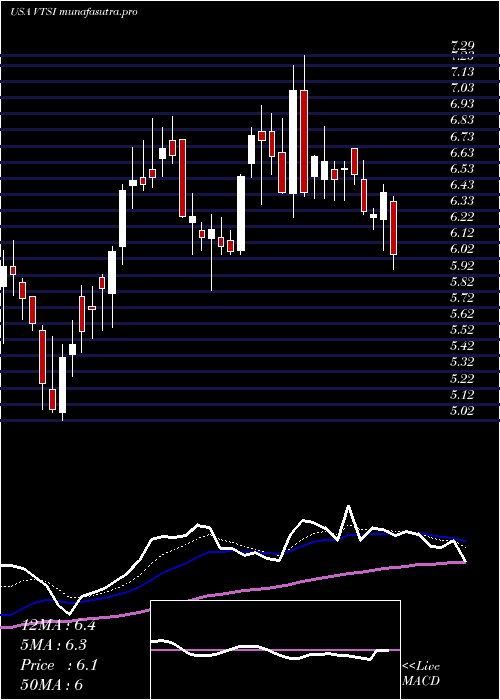This screenshot has width=500, height=700.
Task: Click the 5.02 price axis label
Action: [462, 411]
